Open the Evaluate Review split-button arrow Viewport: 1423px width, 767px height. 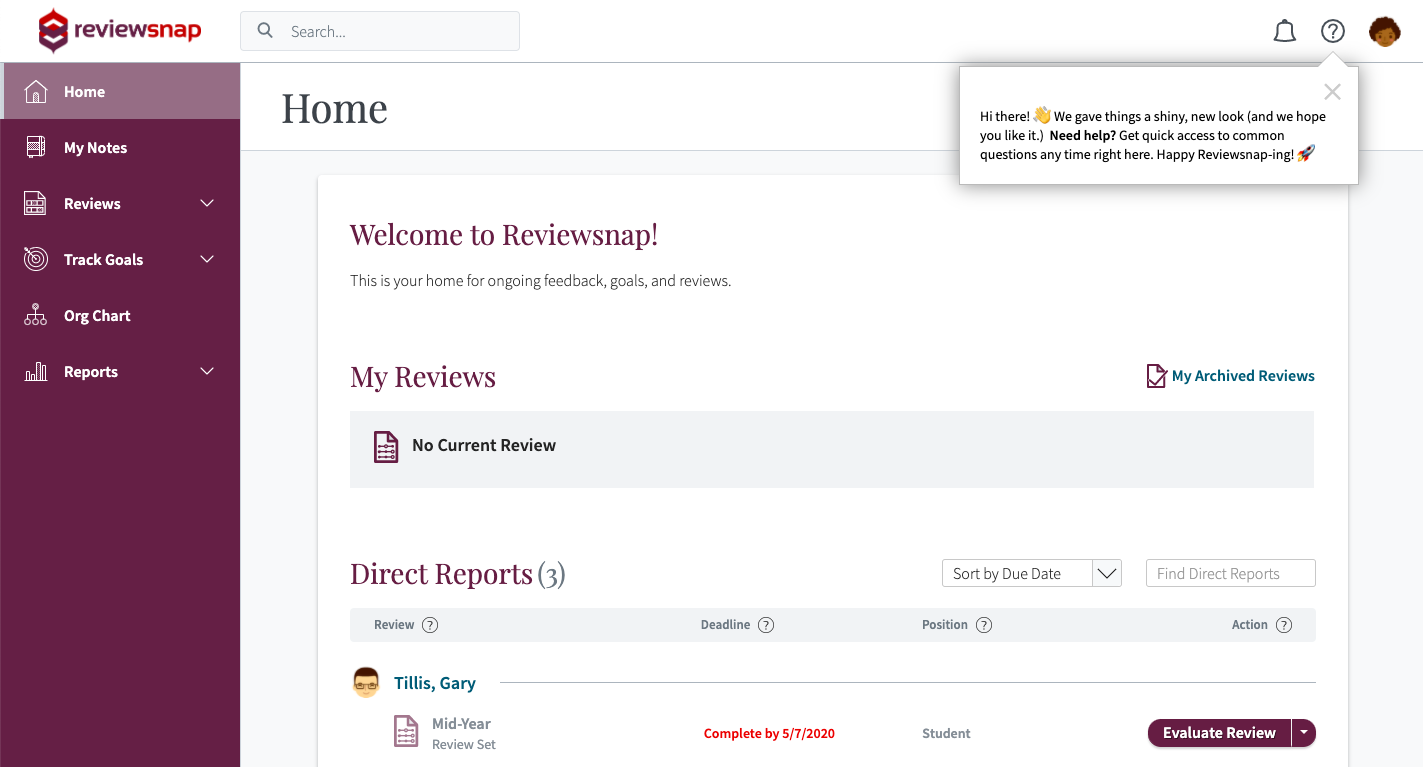1304,732
